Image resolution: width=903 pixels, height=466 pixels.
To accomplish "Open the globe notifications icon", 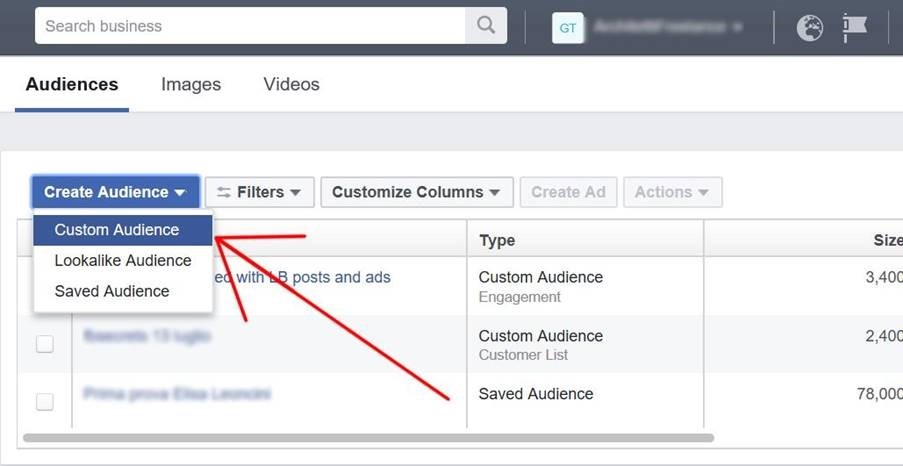I will tap(809, 28).
